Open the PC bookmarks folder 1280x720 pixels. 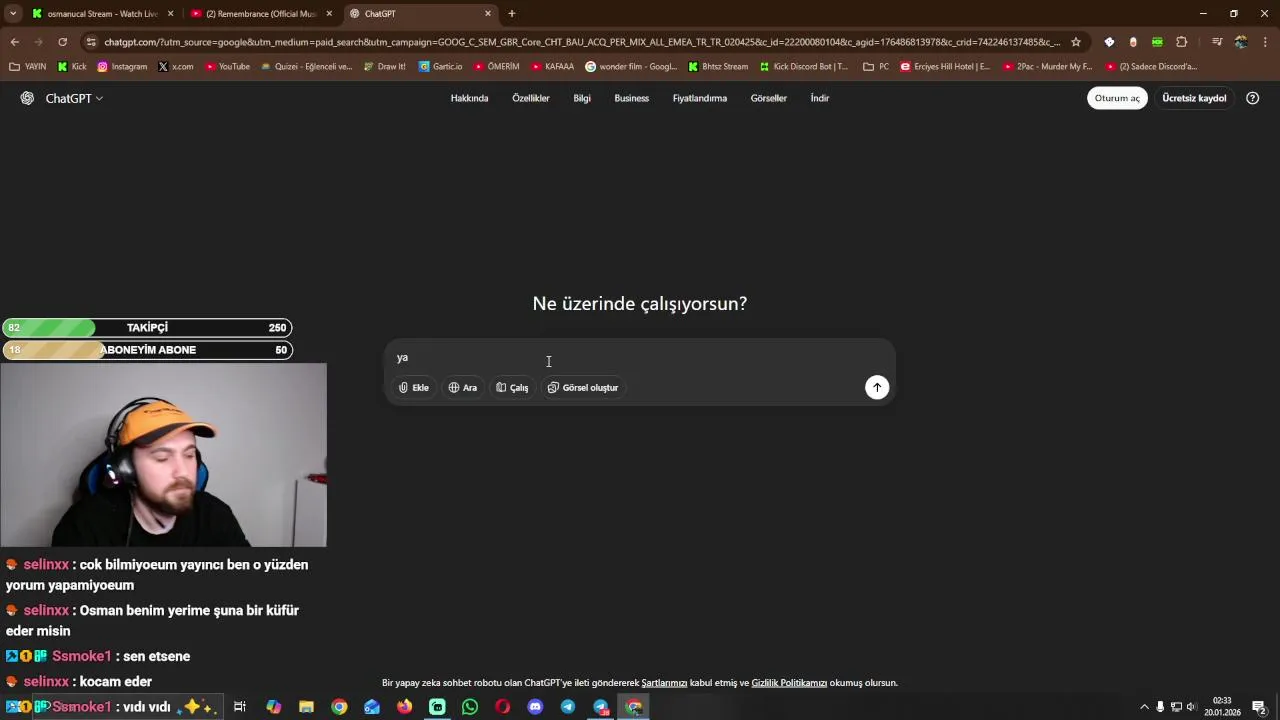(x=876, y=67)
